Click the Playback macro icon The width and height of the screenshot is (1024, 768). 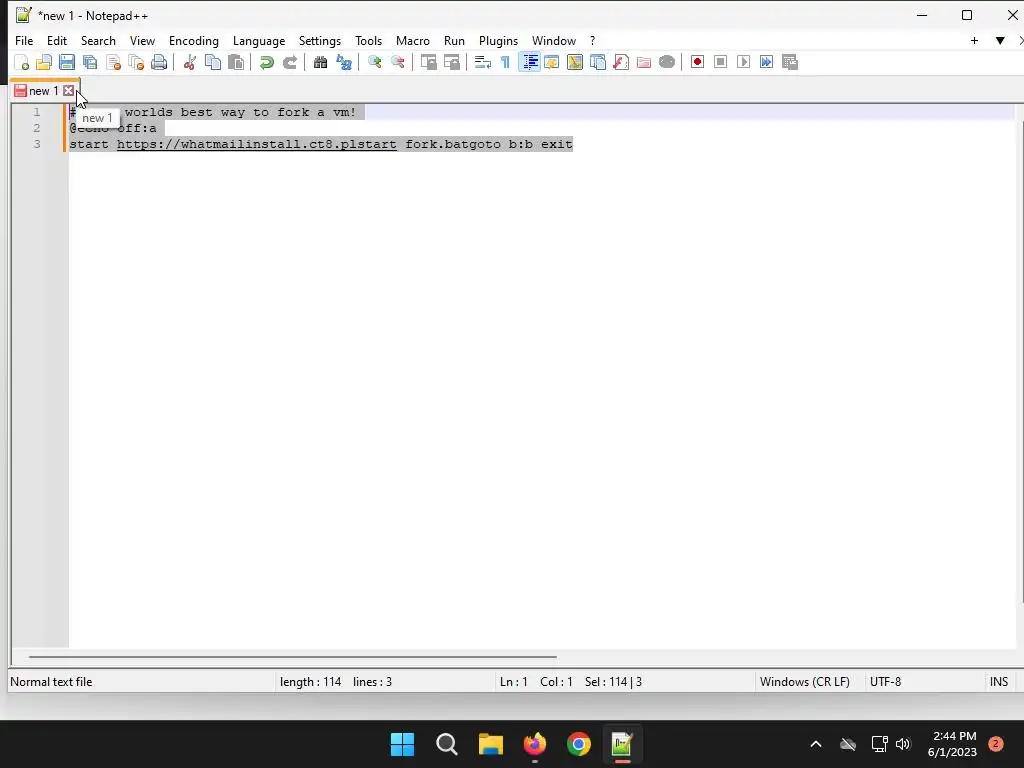[x=743, y=62]
